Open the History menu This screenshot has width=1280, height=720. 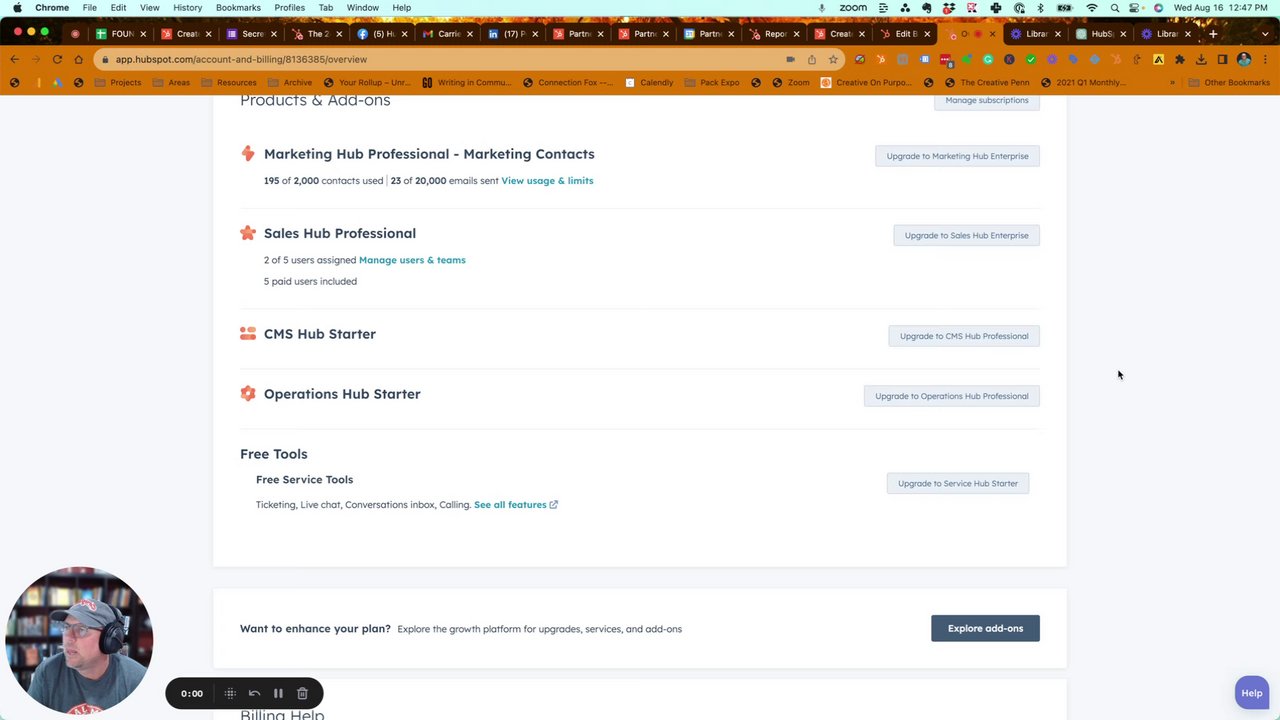[187, 7]
